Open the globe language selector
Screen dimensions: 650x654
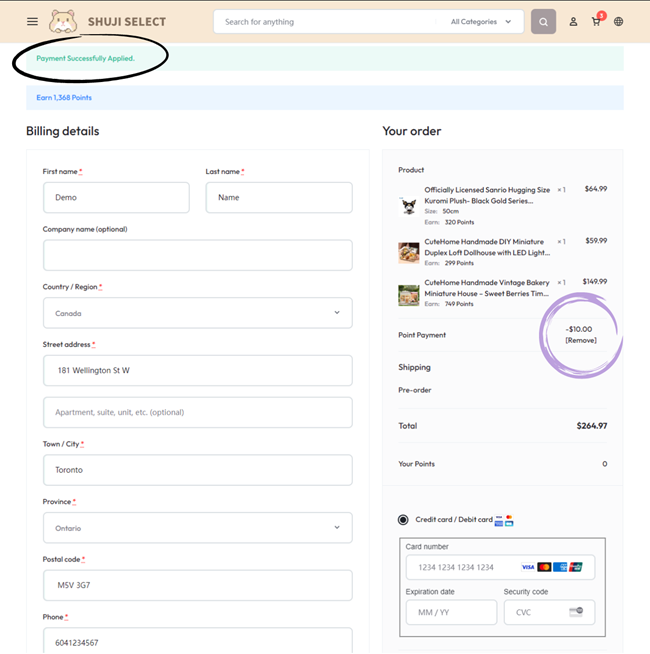click(618, 22)
